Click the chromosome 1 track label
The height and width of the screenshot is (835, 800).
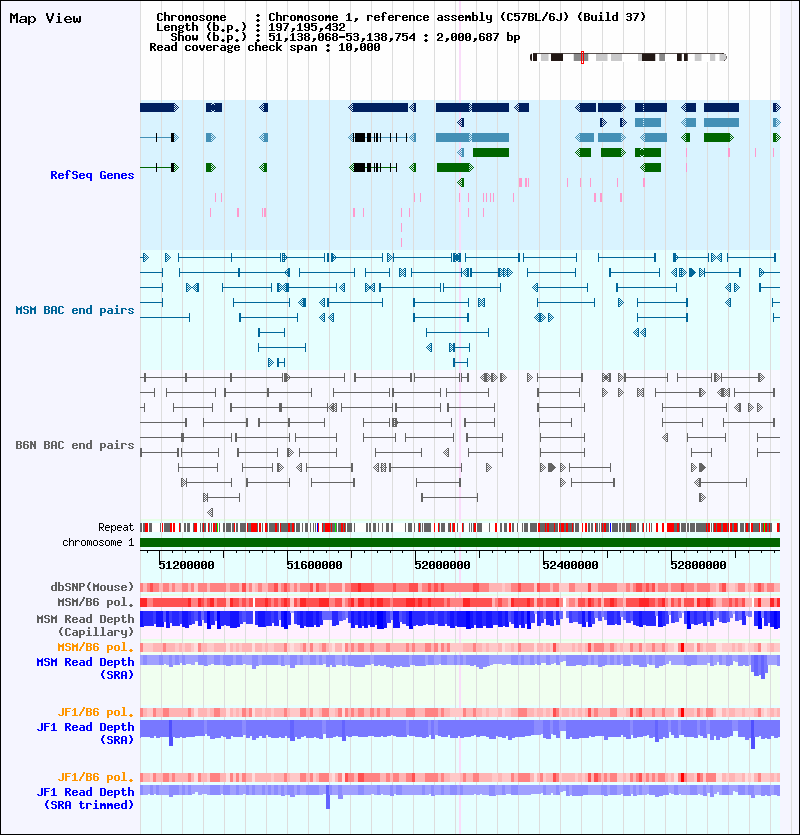pos(98,542)
